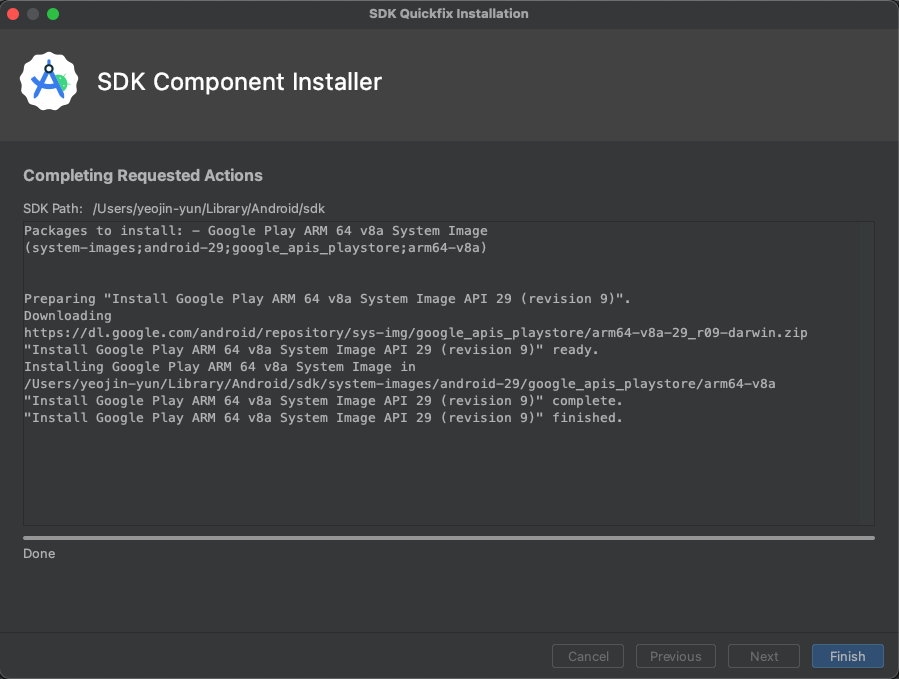Click the dl.google.com download URL line
The height and width of the screenshot is (679, 899).
(416, 333)
